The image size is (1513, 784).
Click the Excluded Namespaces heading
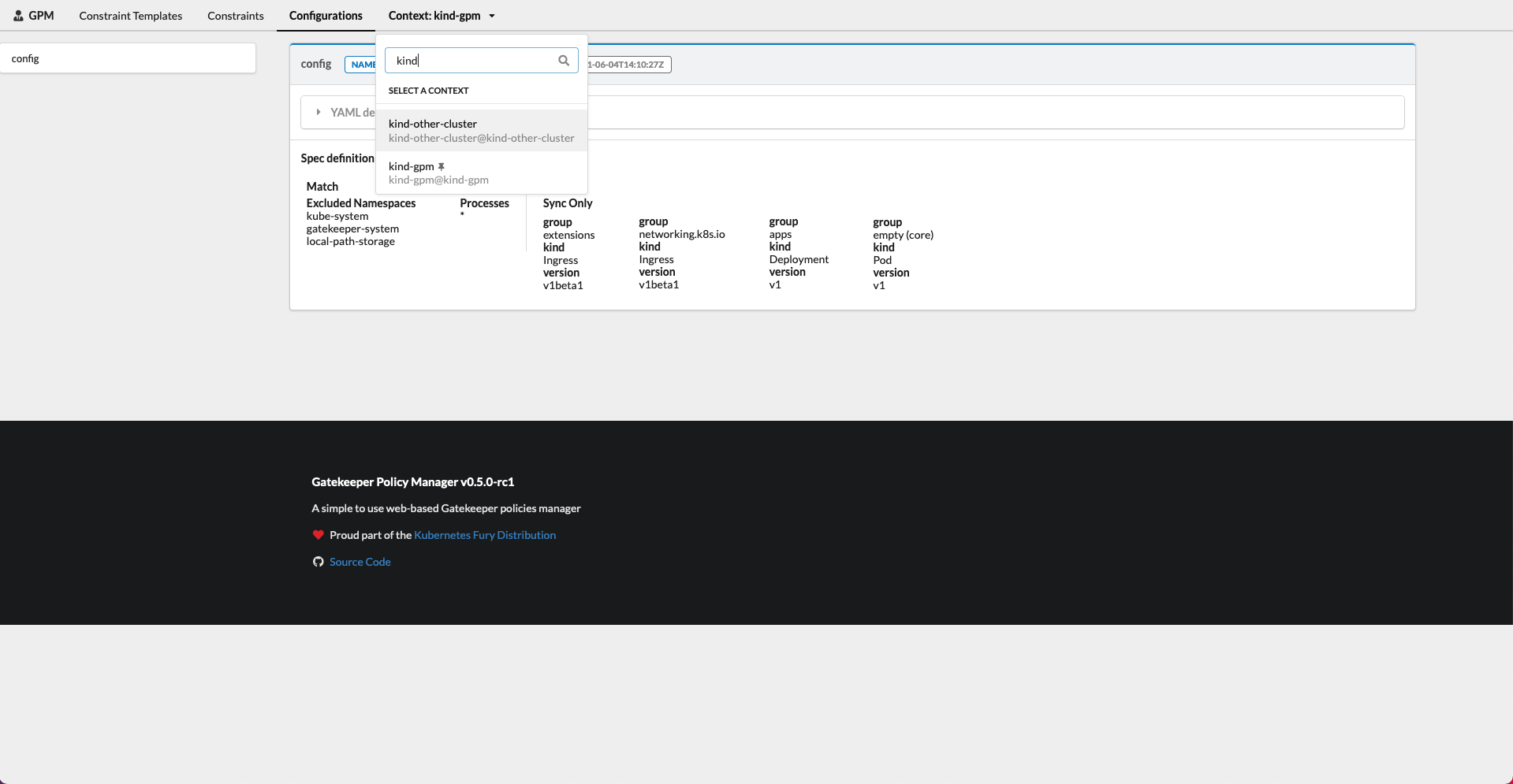point(361,203)
